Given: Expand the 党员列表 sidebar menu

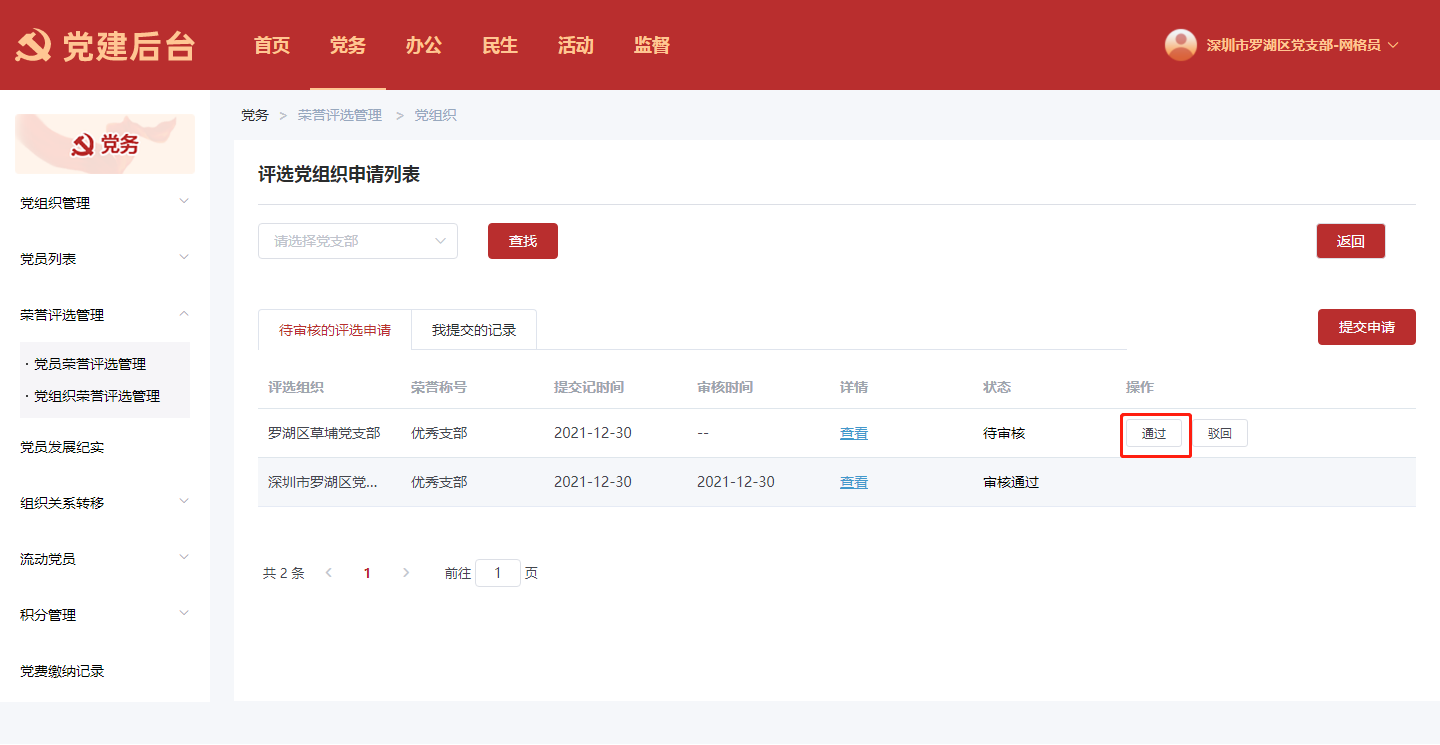Looking at the screenshot, I should coord(184,258).
